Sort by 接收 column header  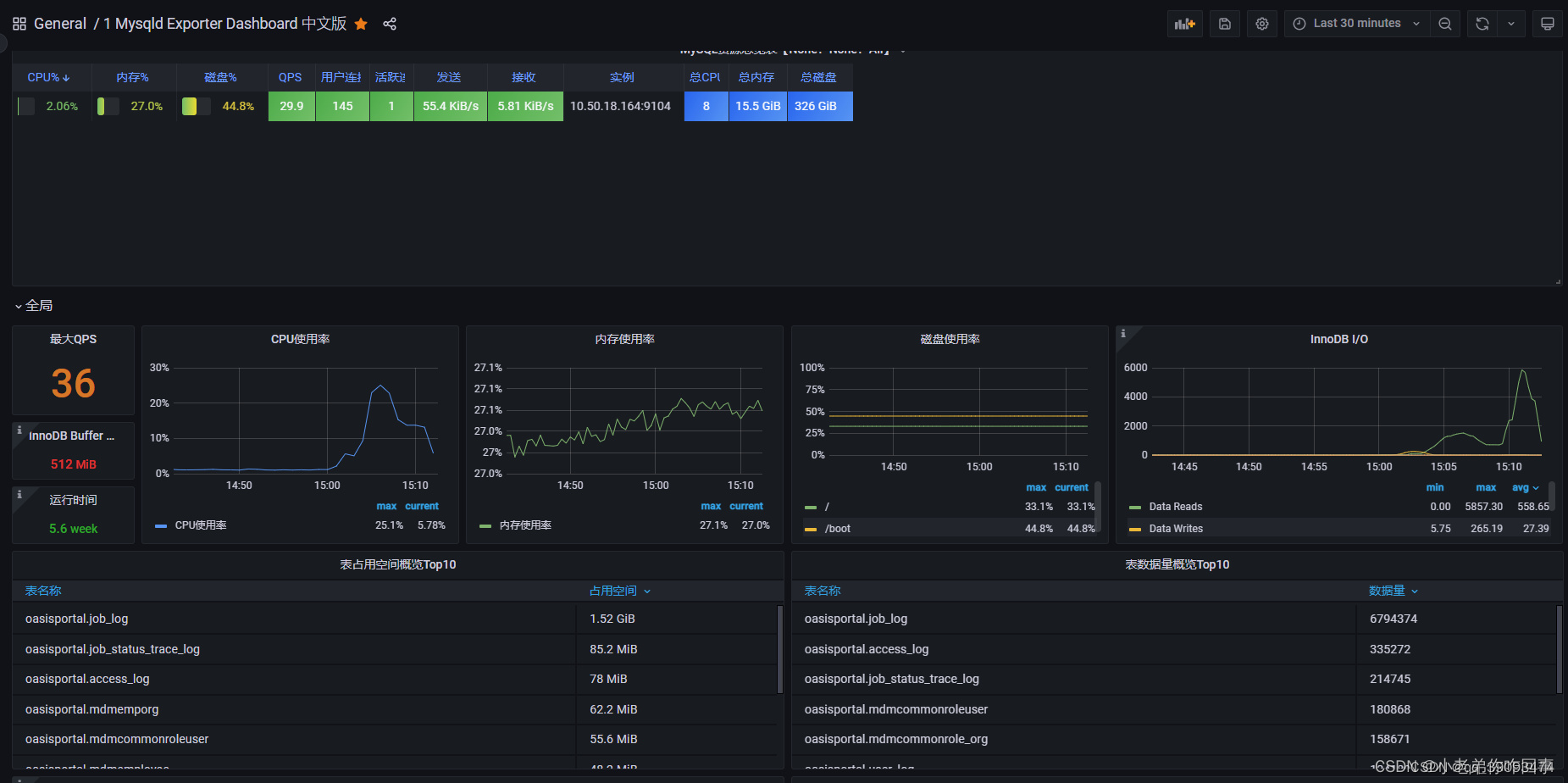click(x=524, y=77)
